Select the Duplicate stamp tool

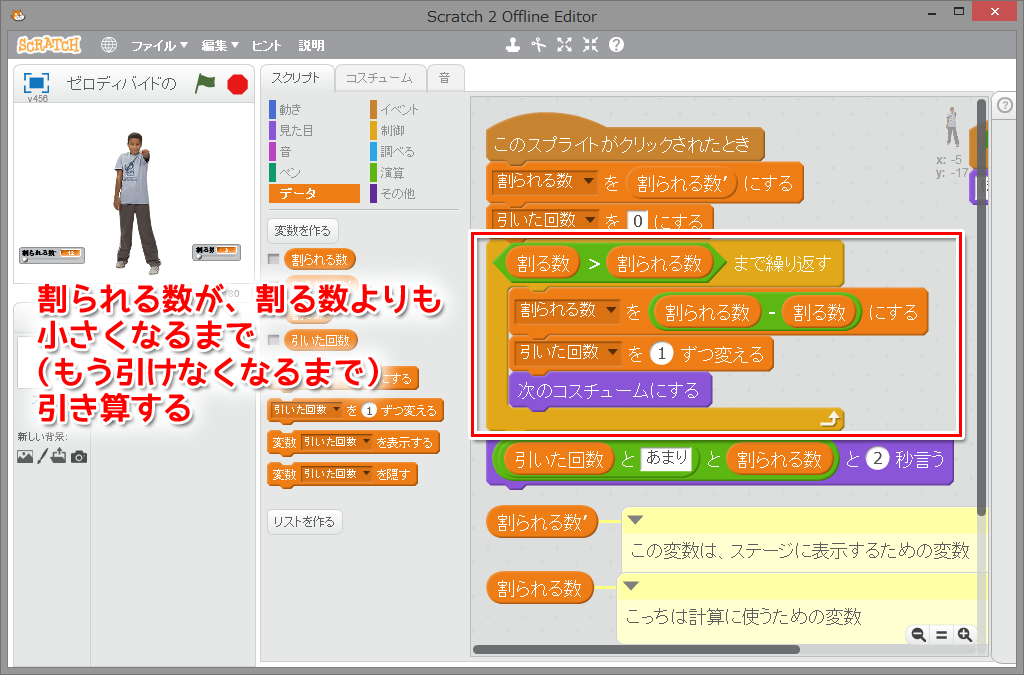[x=513, y=45]
